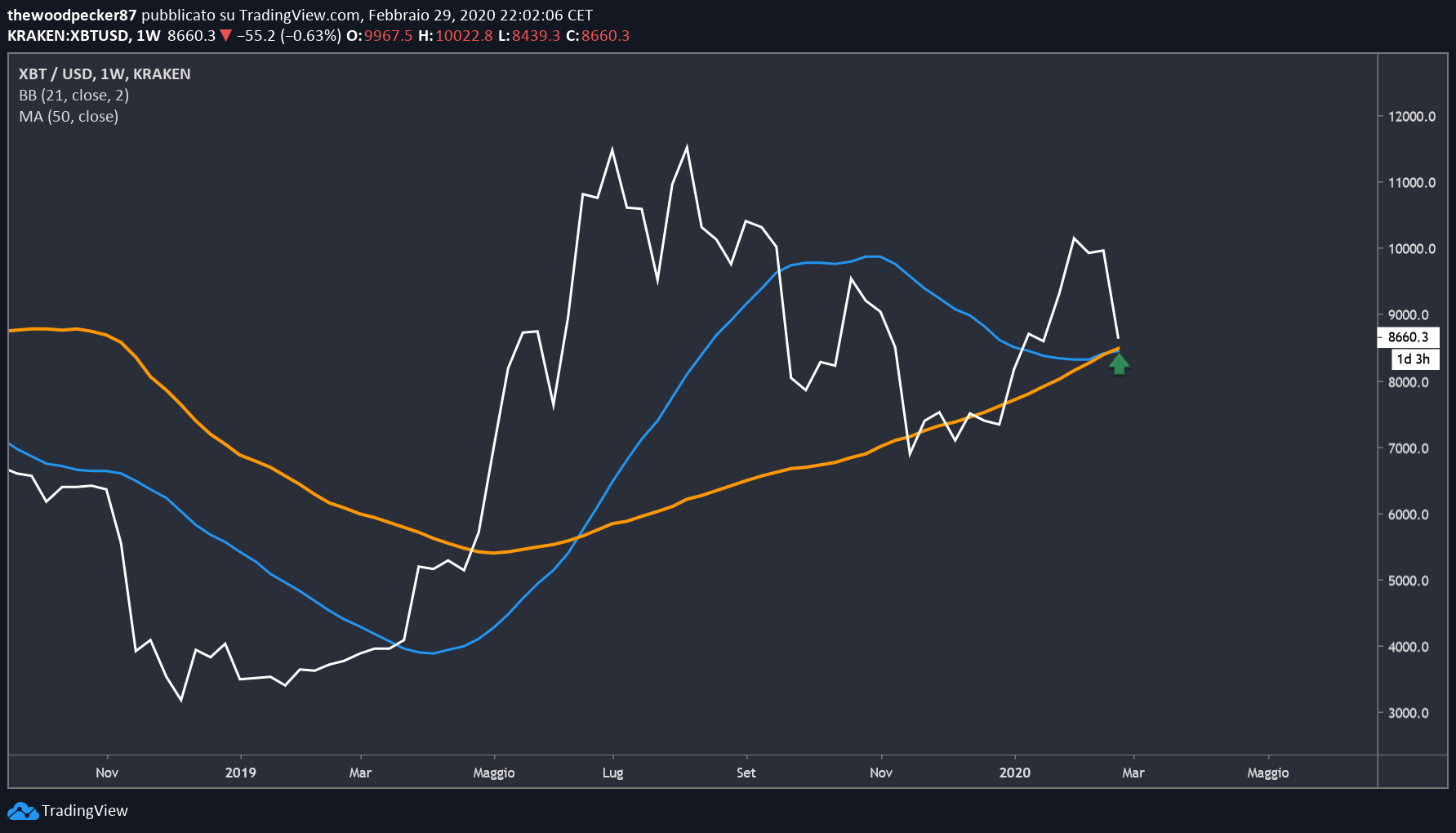Click the last Maggio label on time axis
The image size is (1456, 833).
tap(1268, 773)
